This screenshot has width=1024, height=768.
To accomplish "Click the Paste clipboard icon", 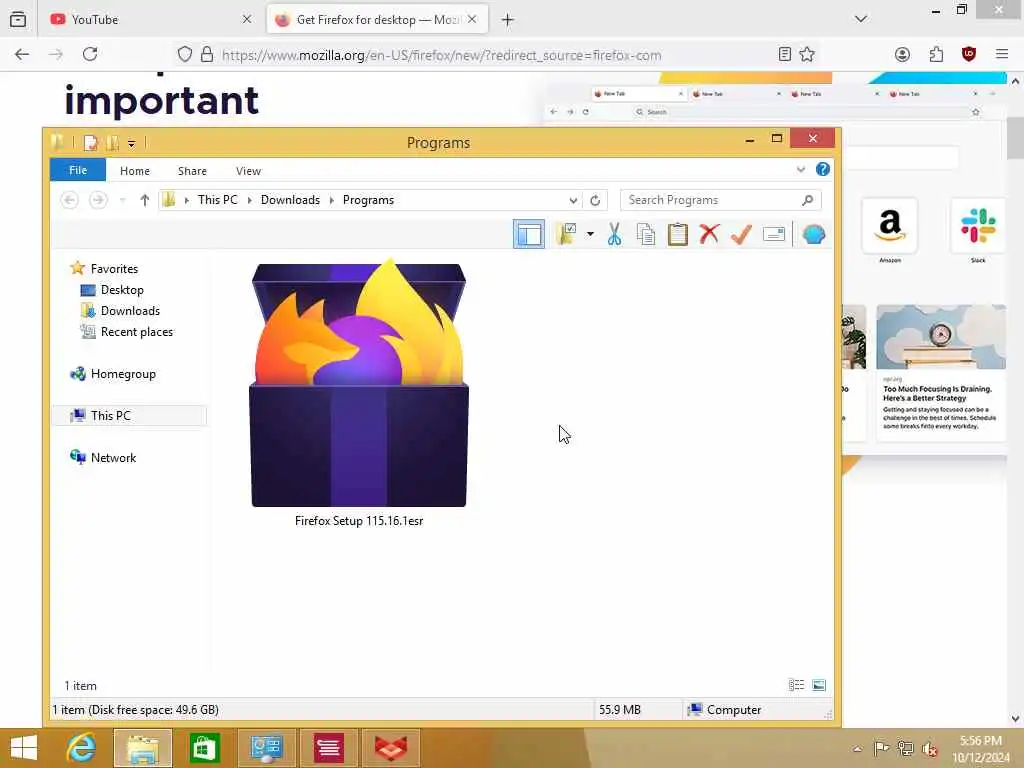I will [678, 234].
